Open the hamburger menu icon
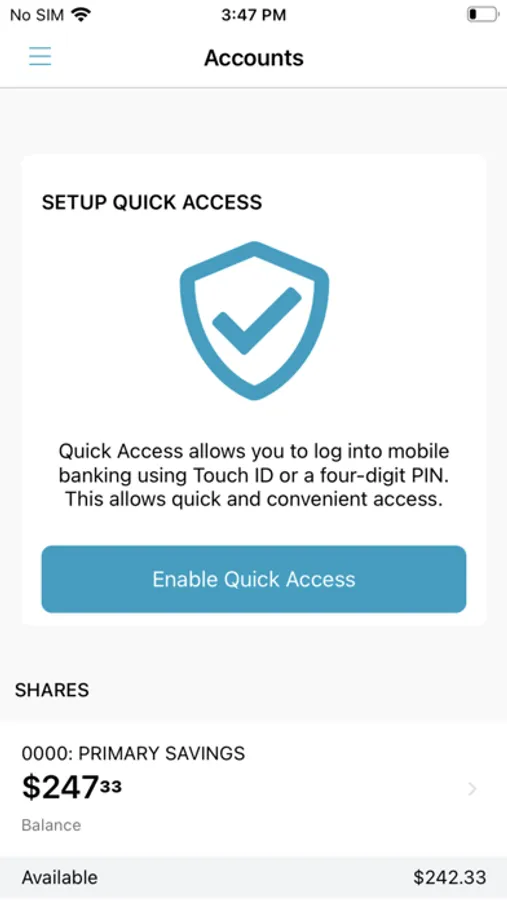This screenshot has width=507, height=900. pyautogui.click(x=40, y=57)
